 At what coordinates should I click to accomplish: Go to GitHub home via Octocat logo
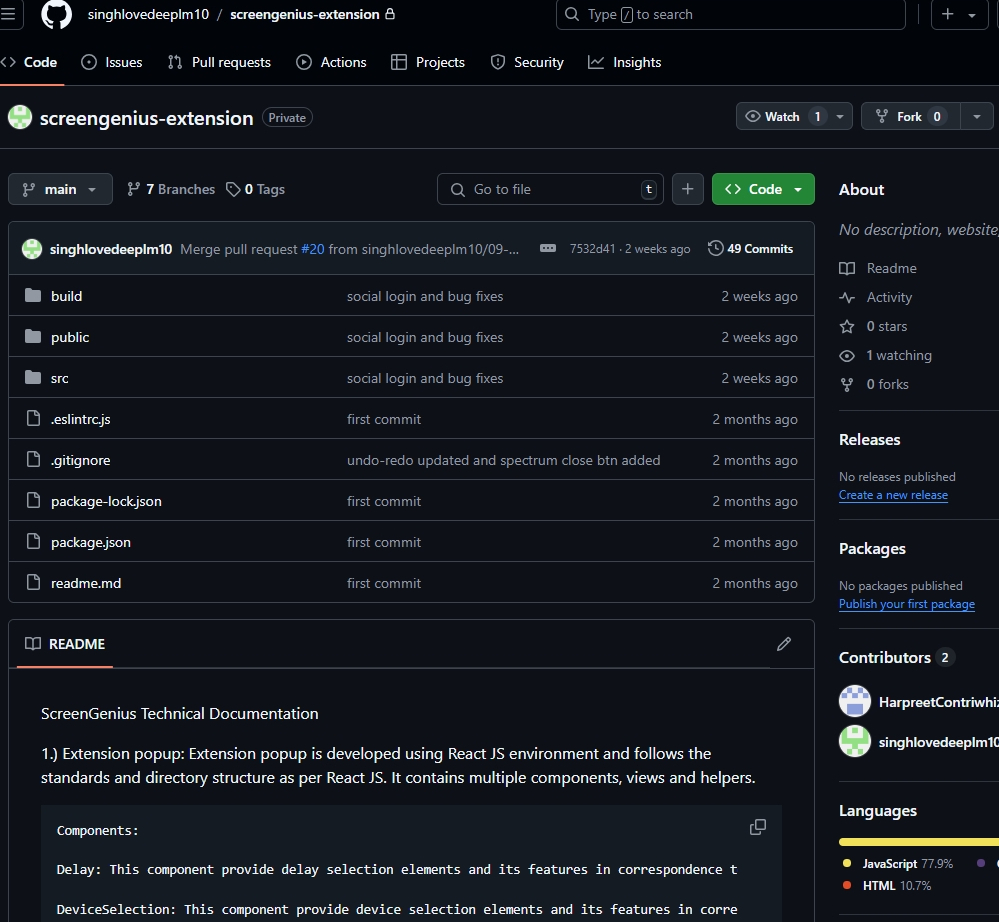(x=57, y=14)
